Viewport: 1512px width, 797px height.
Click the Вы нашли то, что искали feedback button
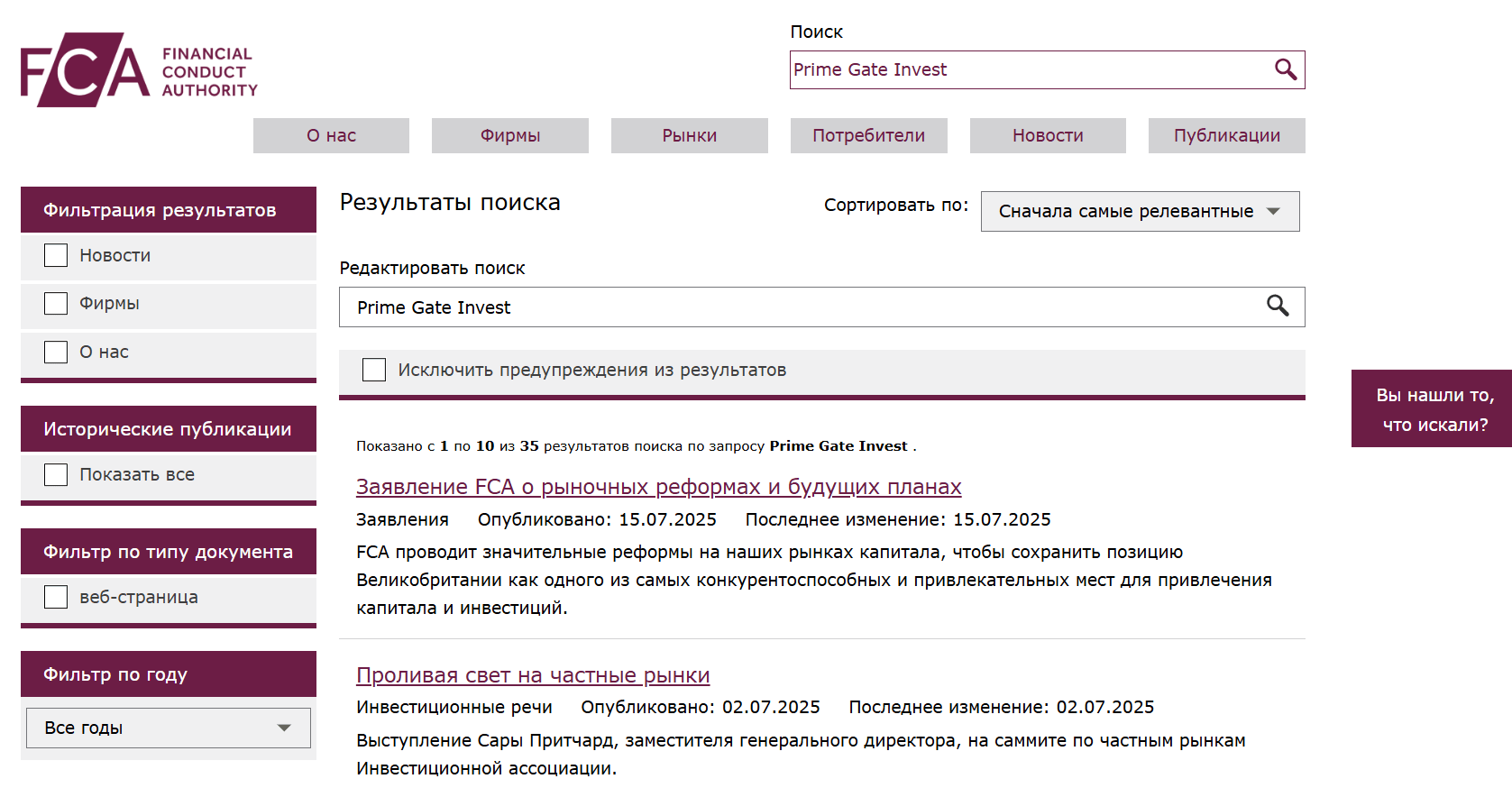click(1432, 409)
